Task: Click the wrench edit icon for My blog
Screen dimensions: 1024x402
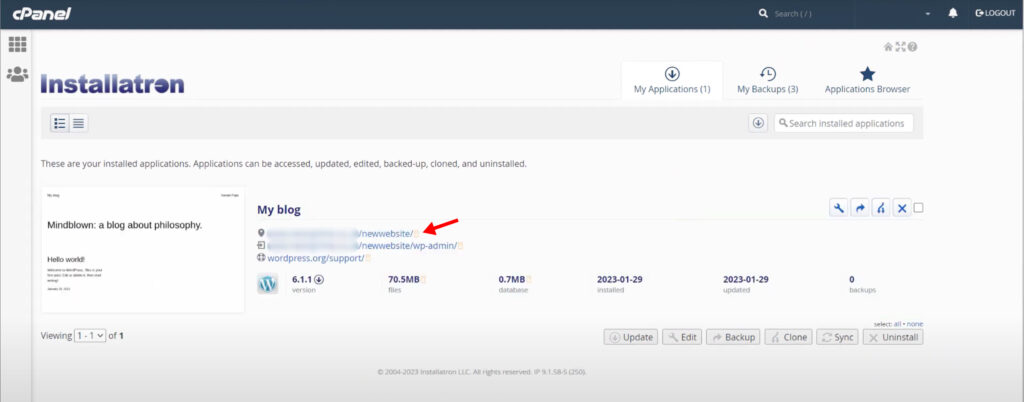Action: pos(839,208)
